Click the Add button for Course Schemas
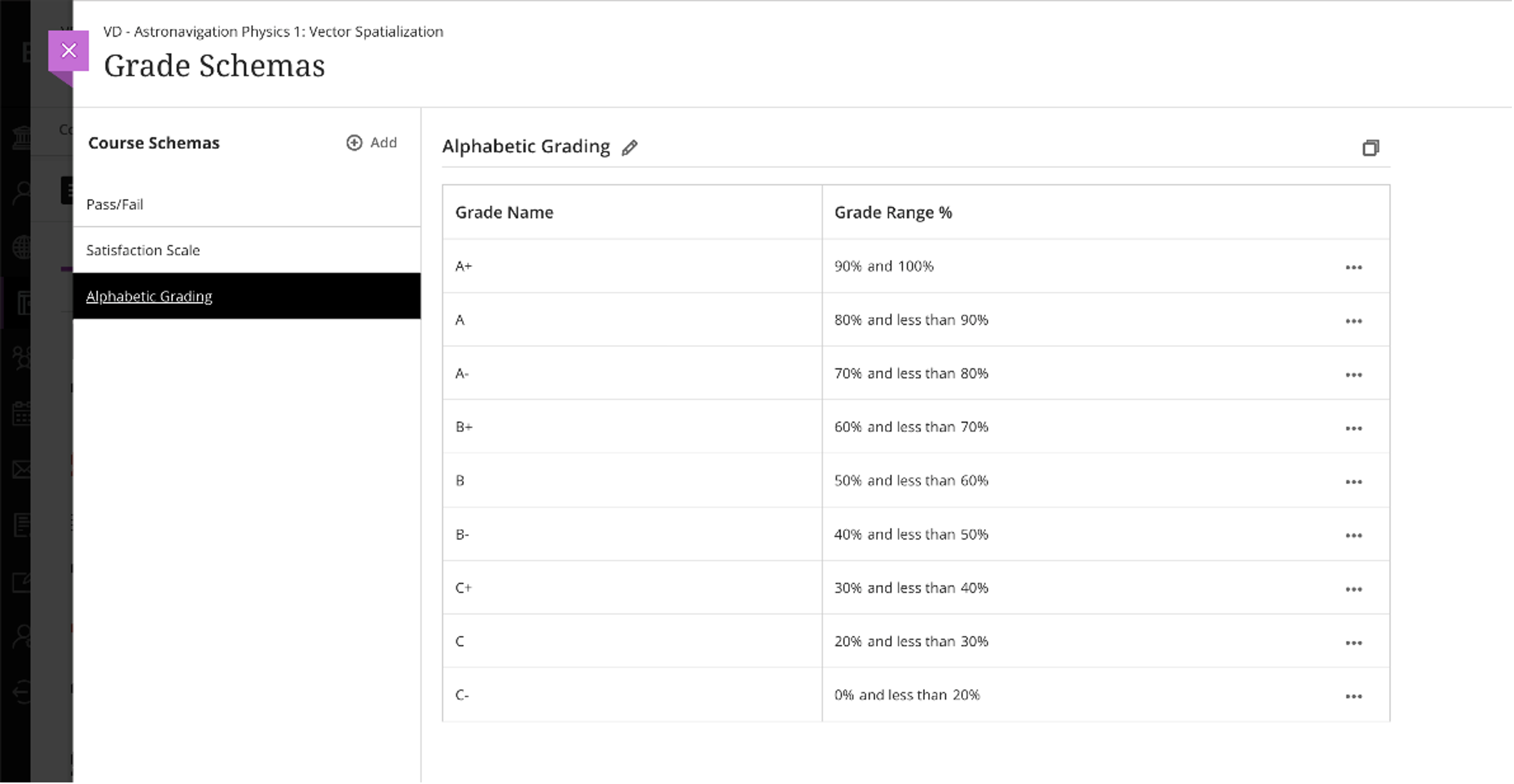The height and width of the screenshot is (784, 1514). (x=371, y=142)
